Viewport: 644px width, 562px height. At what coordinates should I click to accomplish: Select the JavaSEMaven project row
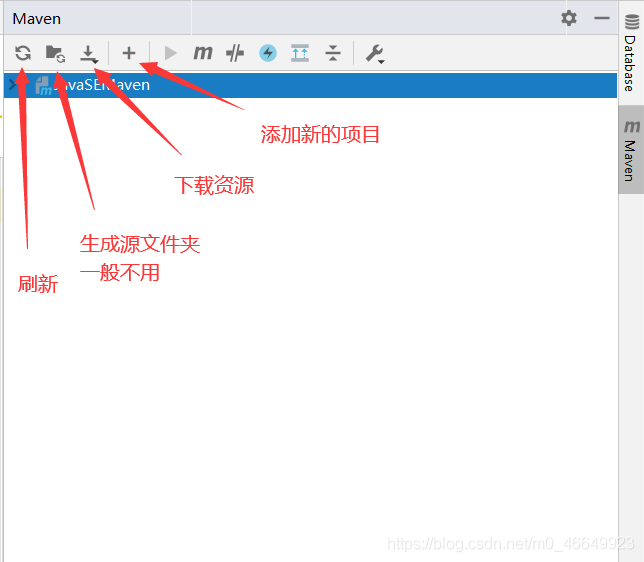coord(310,85)
